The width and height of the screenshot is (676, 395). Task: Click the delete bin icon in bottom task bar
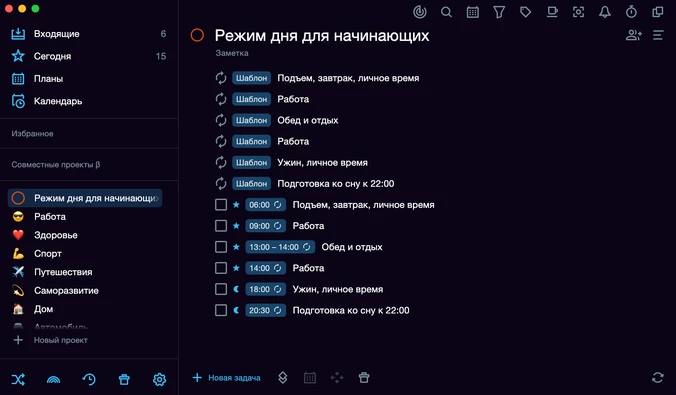tap(364, 378)
